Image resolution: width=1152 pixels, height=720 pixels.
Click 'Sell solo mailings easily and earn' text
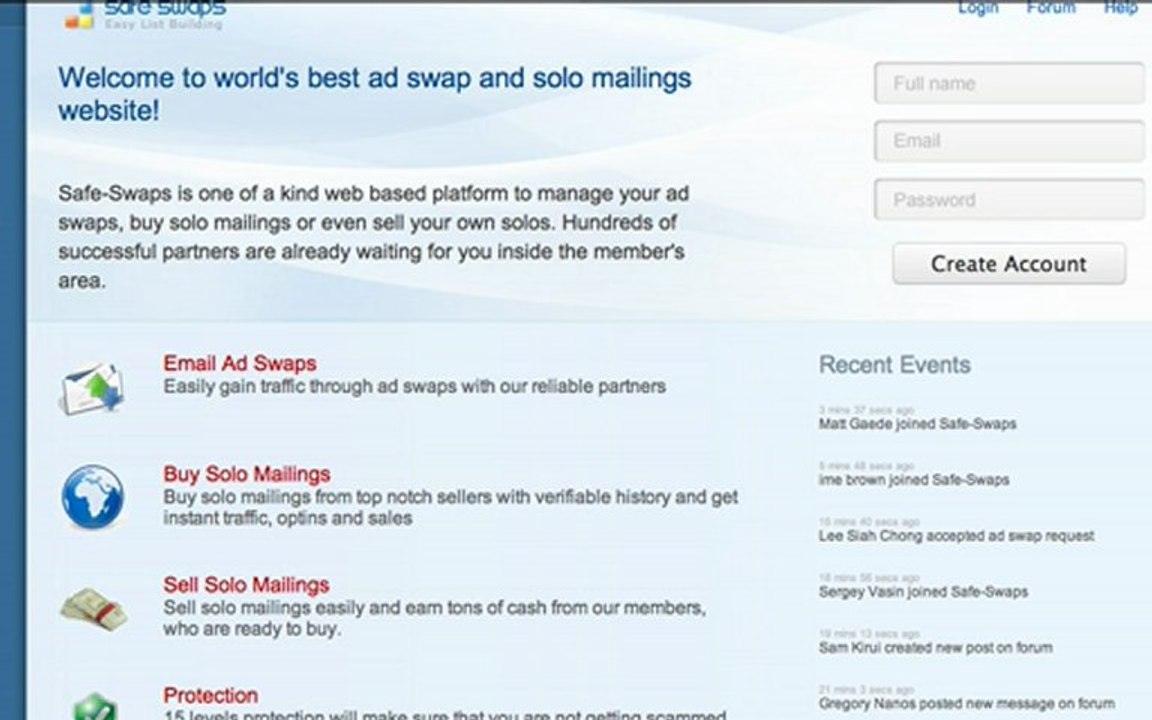[434, 618]
